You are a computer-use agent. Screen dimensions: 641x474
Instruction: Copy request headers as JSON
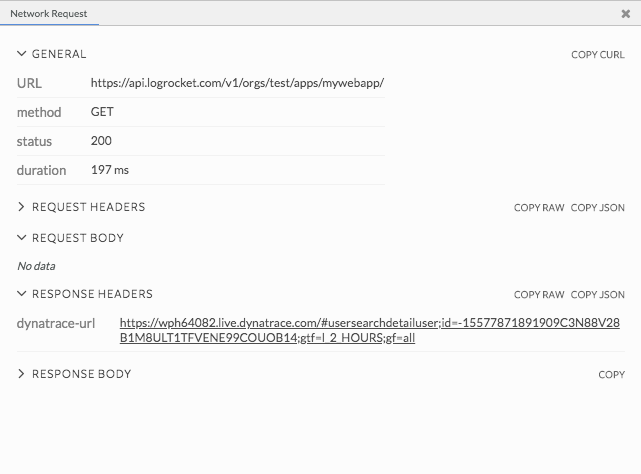(598, 208)
